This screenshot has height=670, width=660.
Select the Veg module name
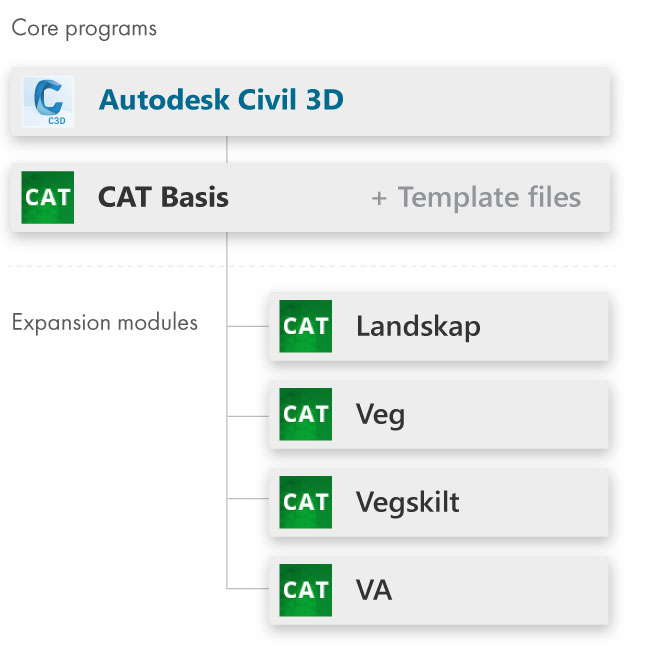[x=380, y=415]
